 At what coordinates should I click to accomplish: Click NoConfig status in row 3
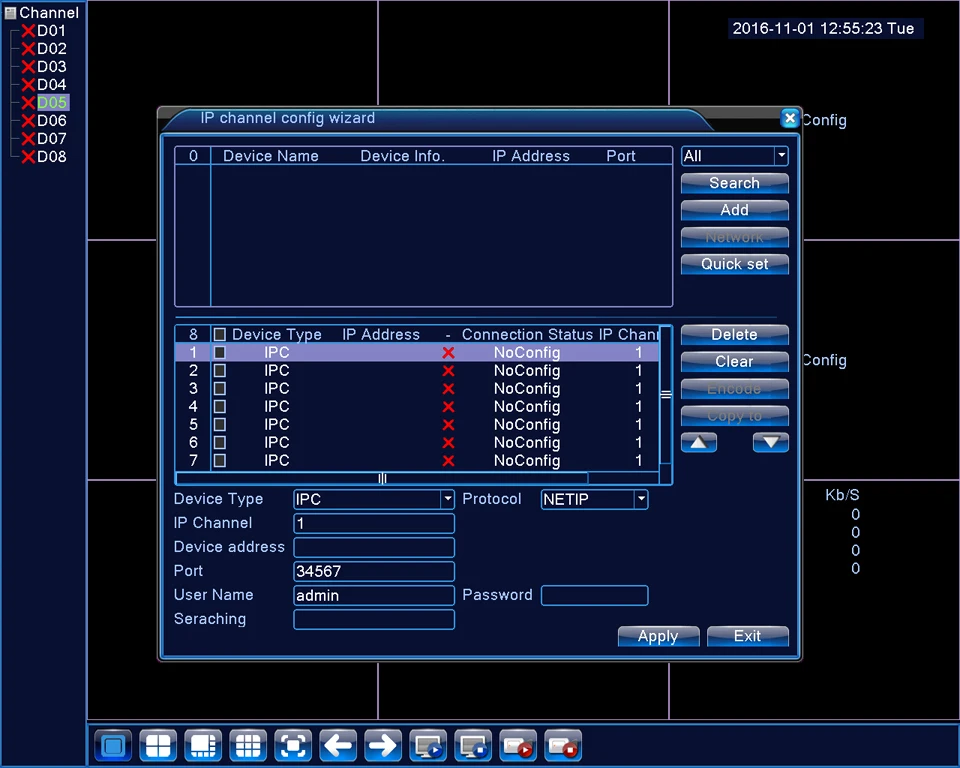[x=527, y=388]
